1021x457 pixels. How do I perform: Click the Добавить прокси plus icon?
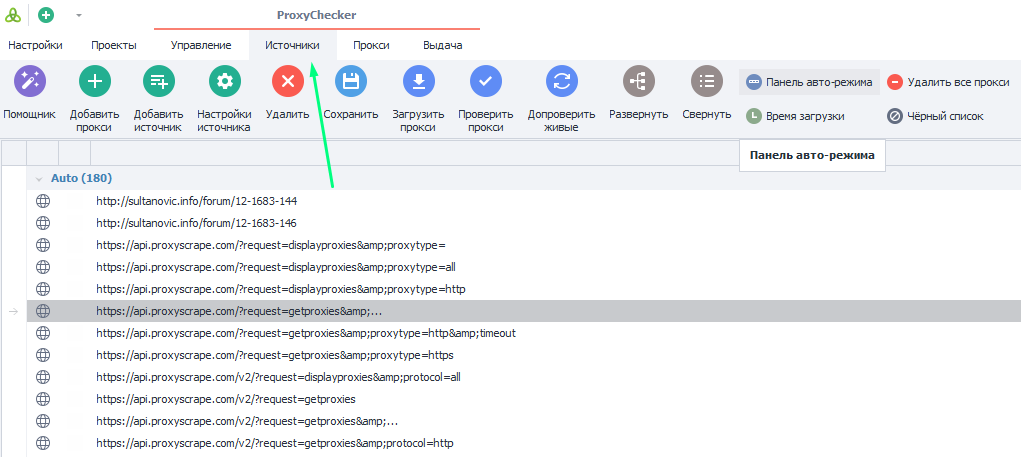[95, 82]
